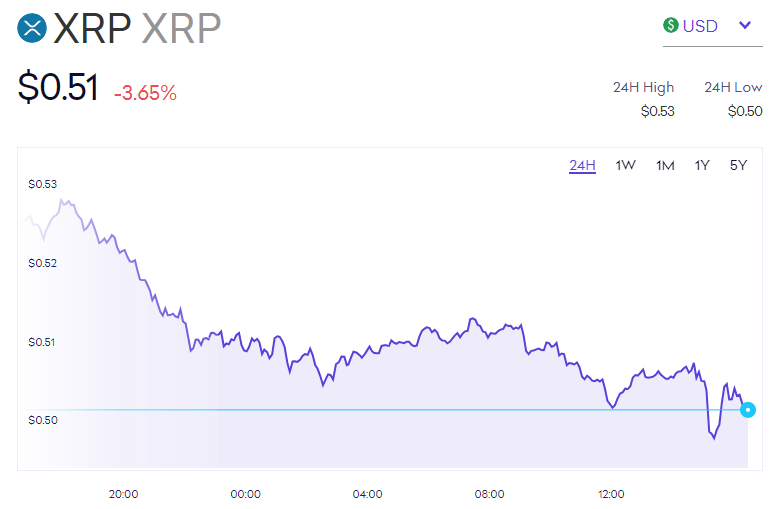
Task: Open the USD currency selector text
Action: pos(700,26)
